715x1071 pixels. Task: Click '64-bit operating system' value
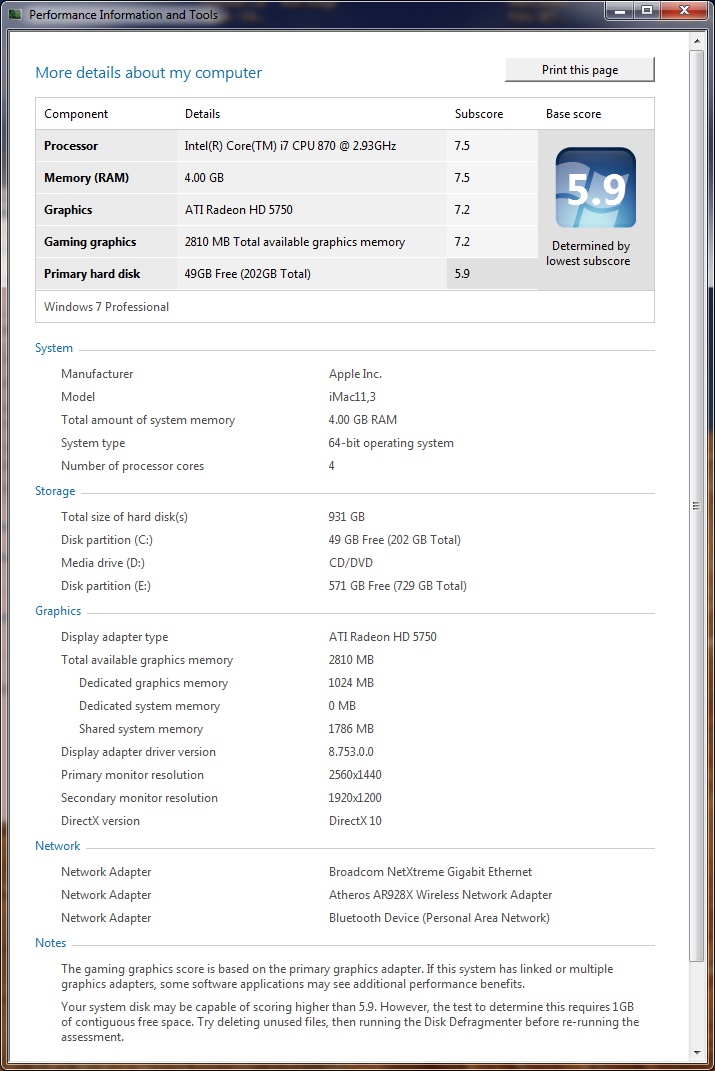pos(391,443)
